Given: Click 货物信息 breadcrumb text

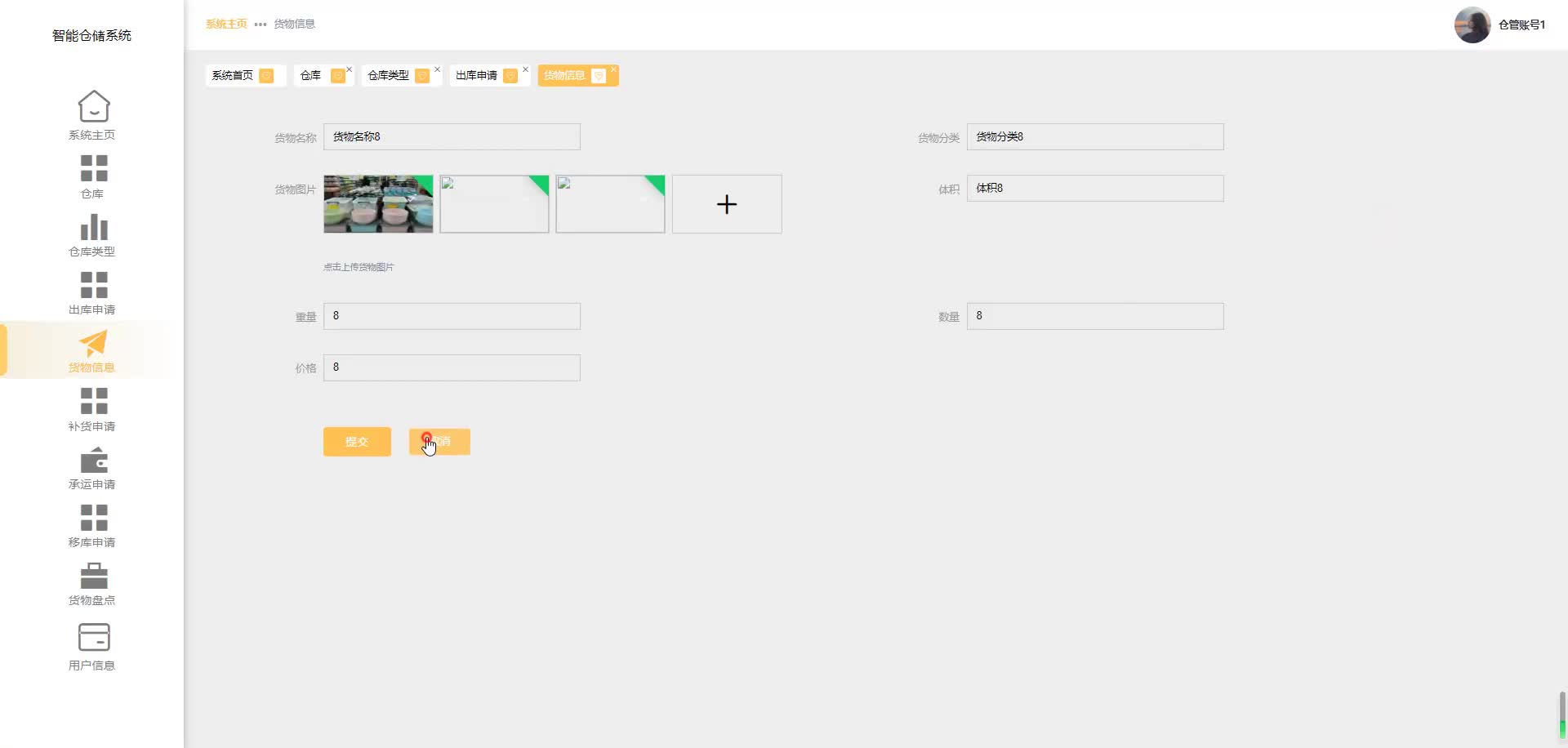Looking at the screenshot, I should (294, 24).
